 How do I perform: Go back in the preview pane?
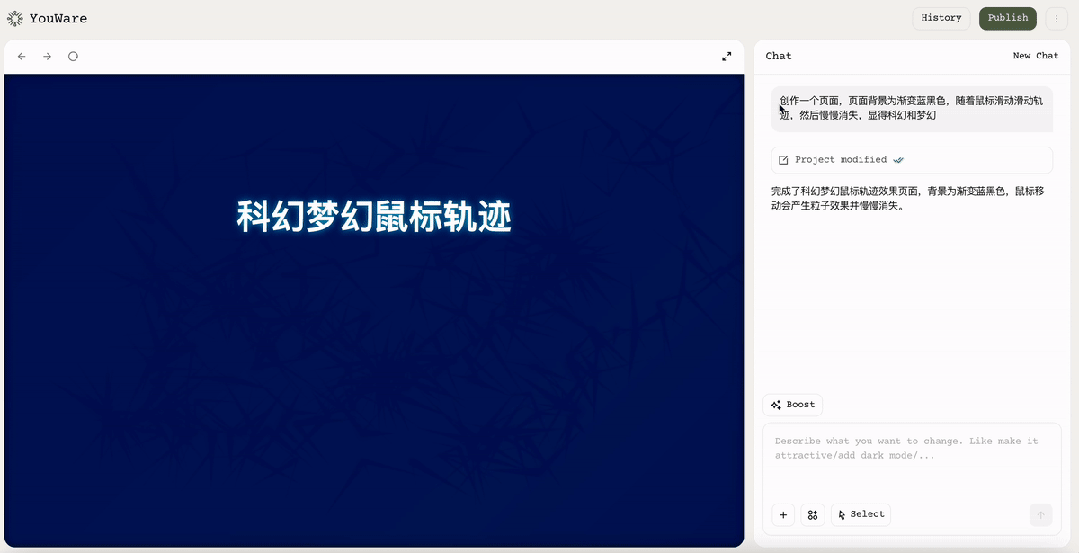point(22,57)
